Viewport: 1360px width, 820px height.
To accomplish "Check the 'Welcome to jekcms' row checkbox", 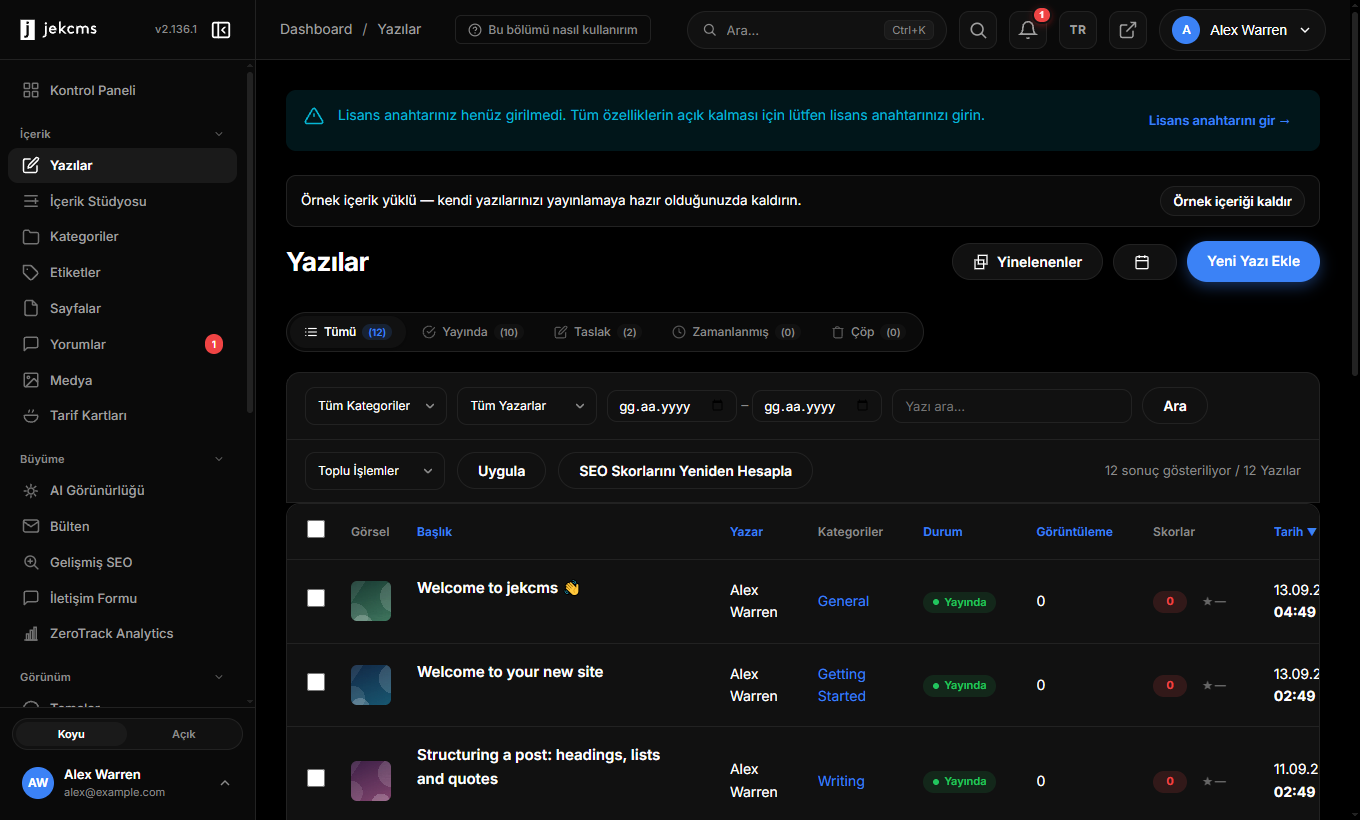I will tap(316, 598).
